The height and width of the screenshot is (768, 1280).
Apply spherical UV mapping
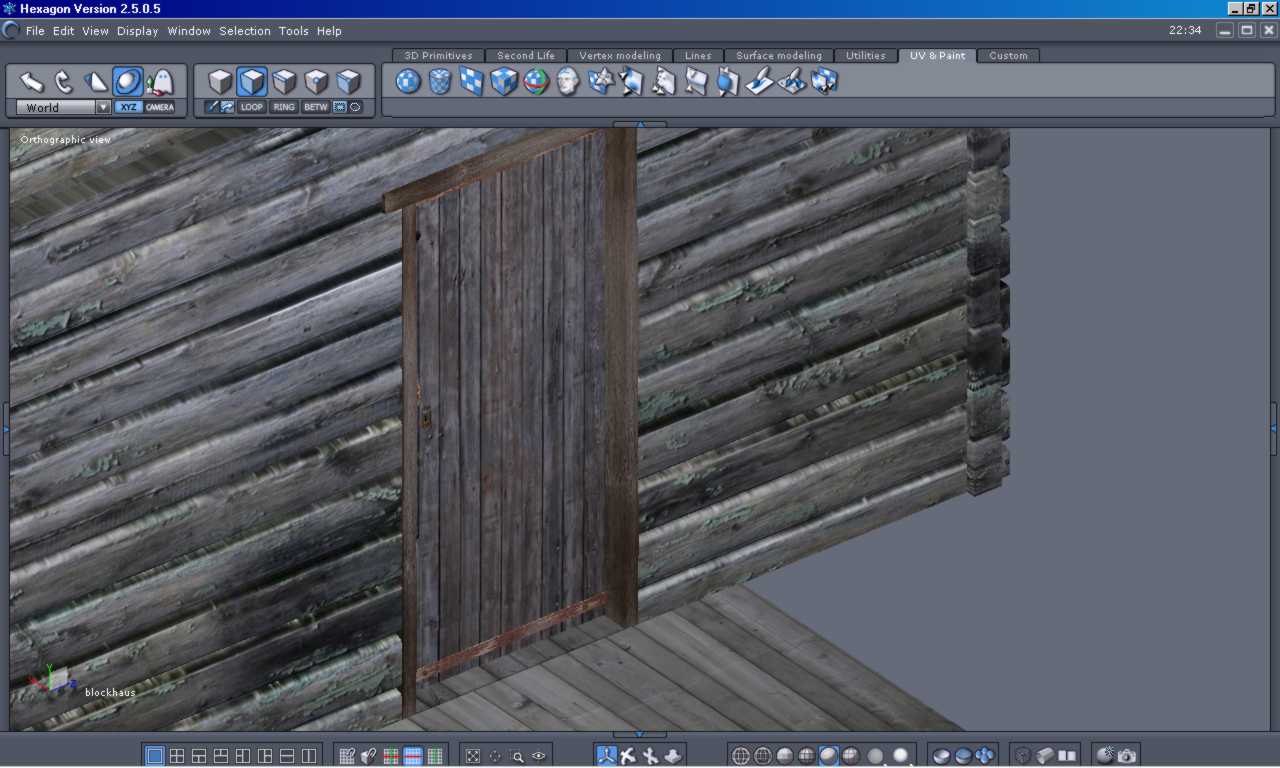click(408, 81)
